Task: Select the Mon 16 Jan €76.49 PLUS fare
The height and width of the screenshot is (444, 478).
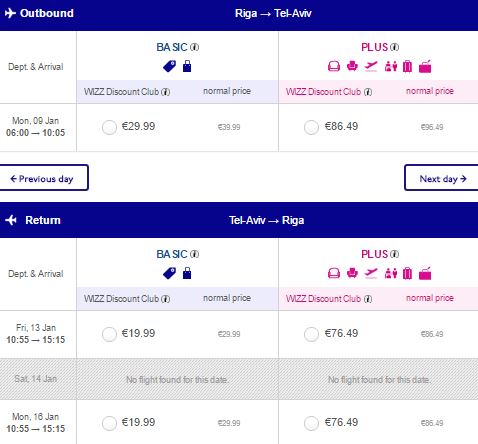Action: [x=311, y=423]
